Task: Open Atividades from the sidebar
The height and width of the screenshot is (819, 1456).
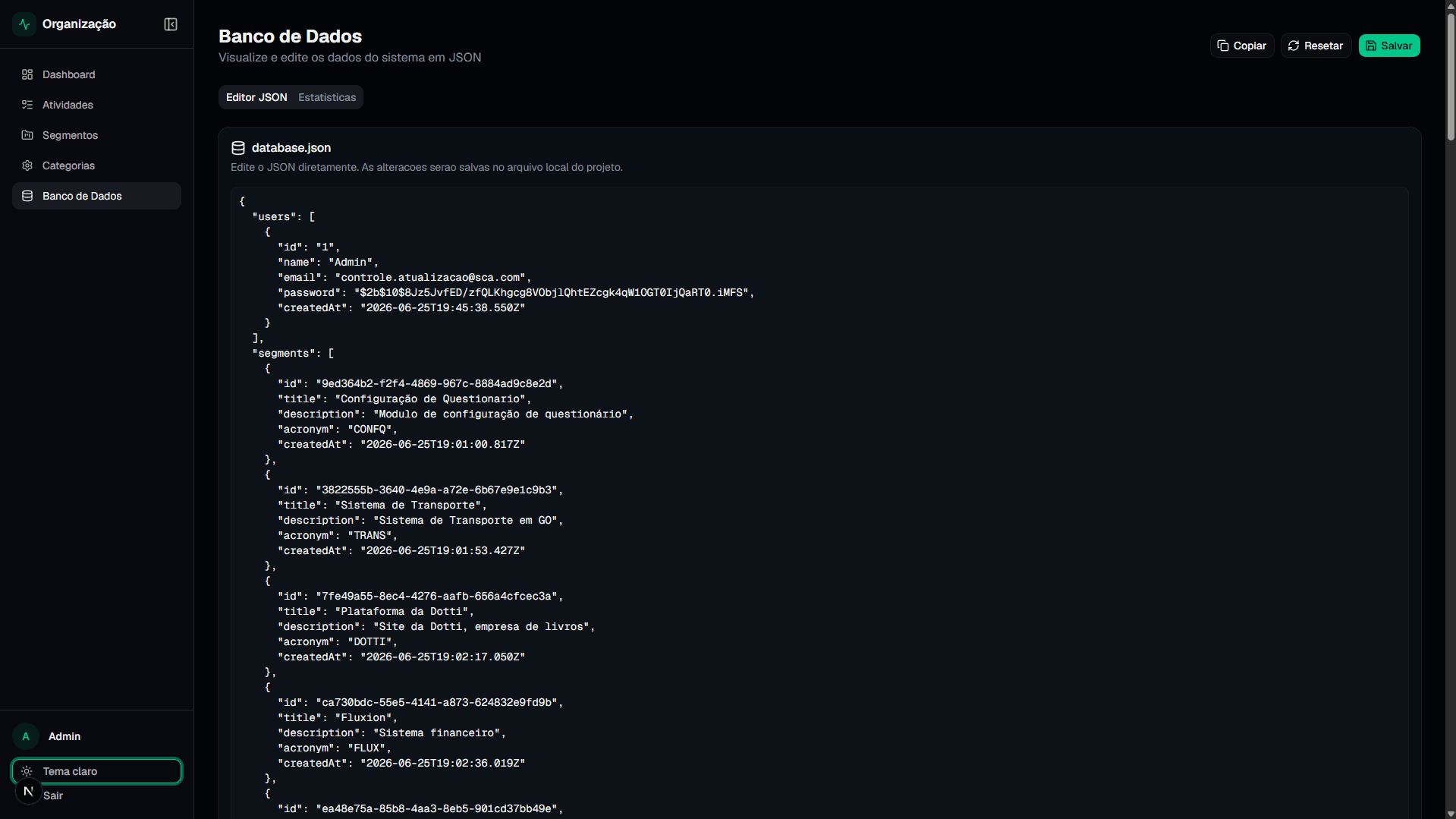Action: click(x=96, y=105)
